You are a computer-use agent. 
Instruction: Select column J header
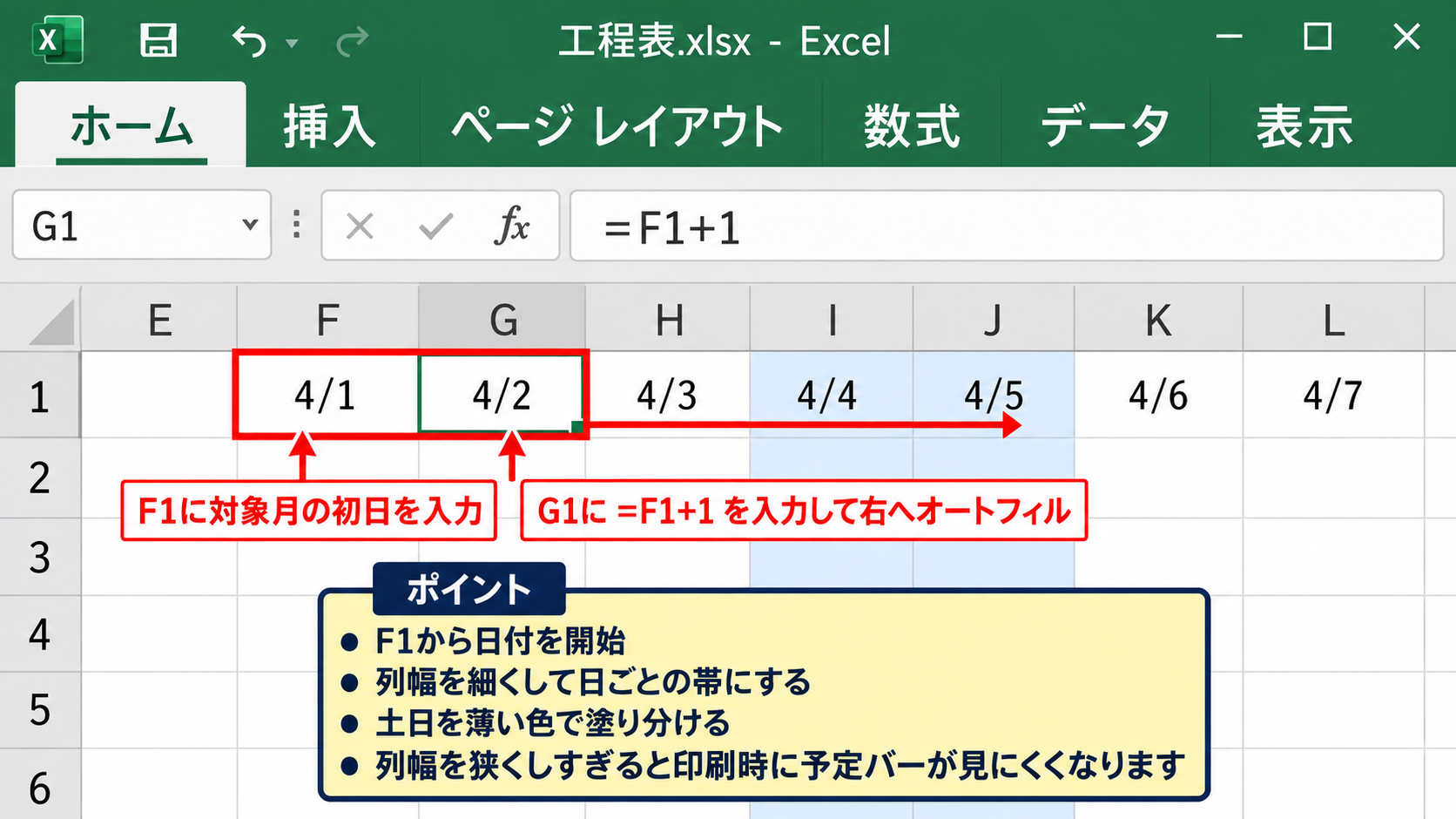tap(994, 320)
